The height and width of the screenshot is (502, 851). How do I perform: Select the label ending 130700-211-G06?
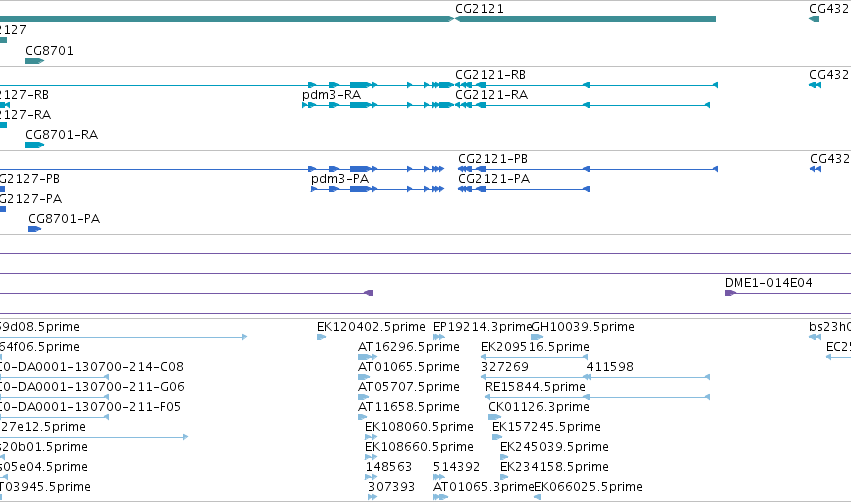click(92, 387)
